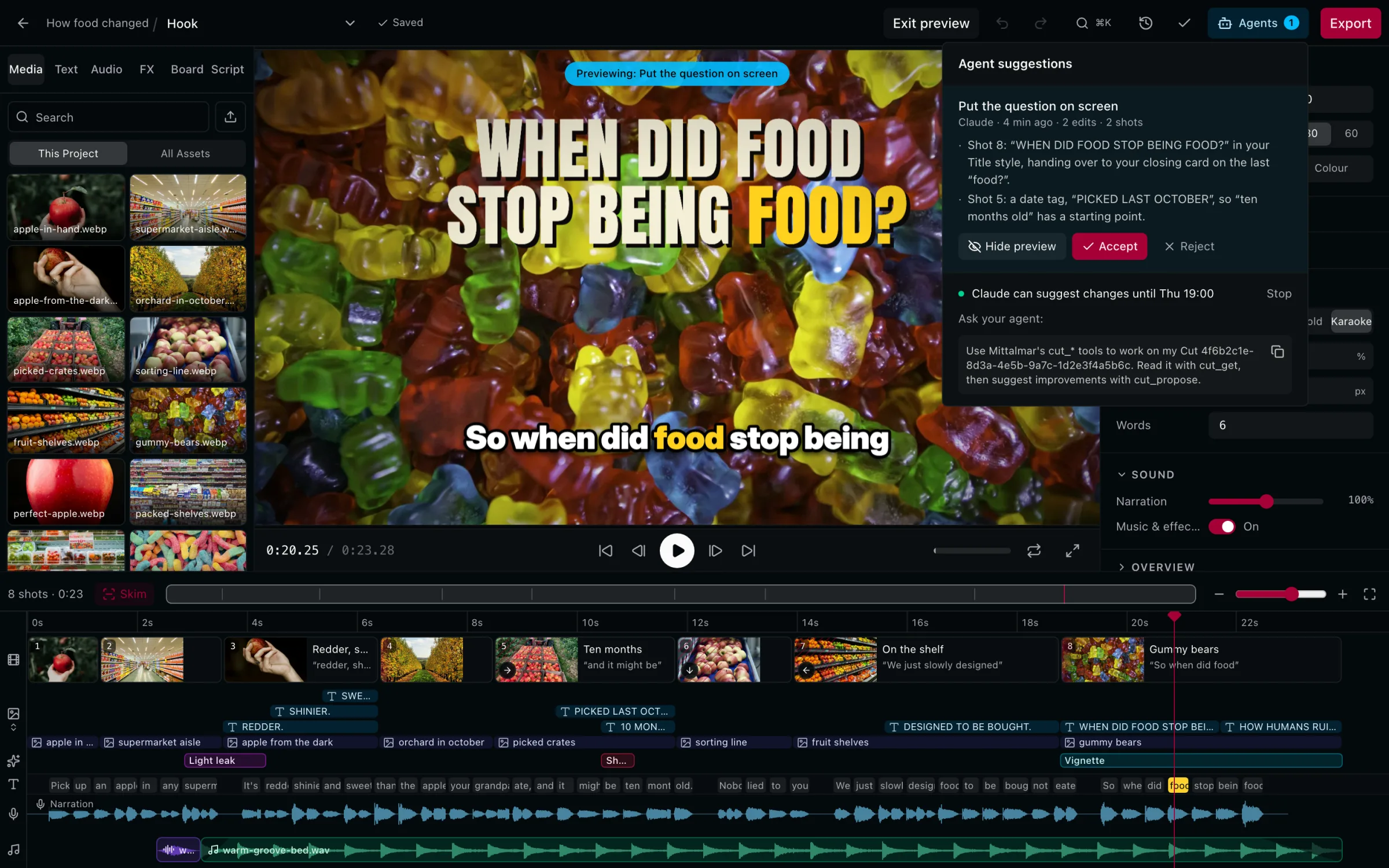Open version history clock icon
Screen dimensions: 1389x868
click(x=1145, y=23)
